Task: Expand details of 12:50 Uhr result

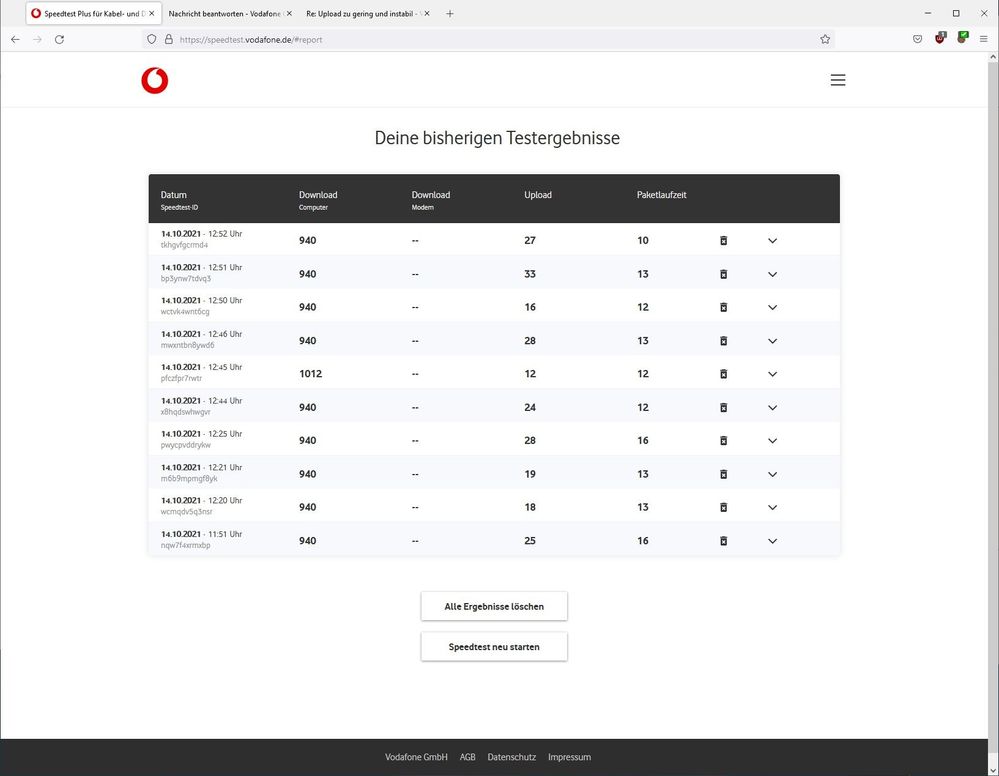Action: (772, 307)
